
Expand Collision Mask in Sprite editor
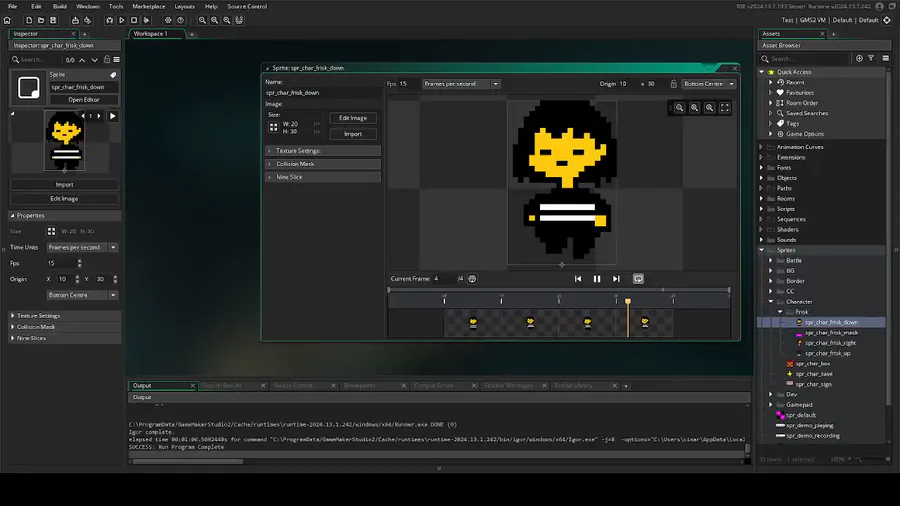[x=323, y=164]
